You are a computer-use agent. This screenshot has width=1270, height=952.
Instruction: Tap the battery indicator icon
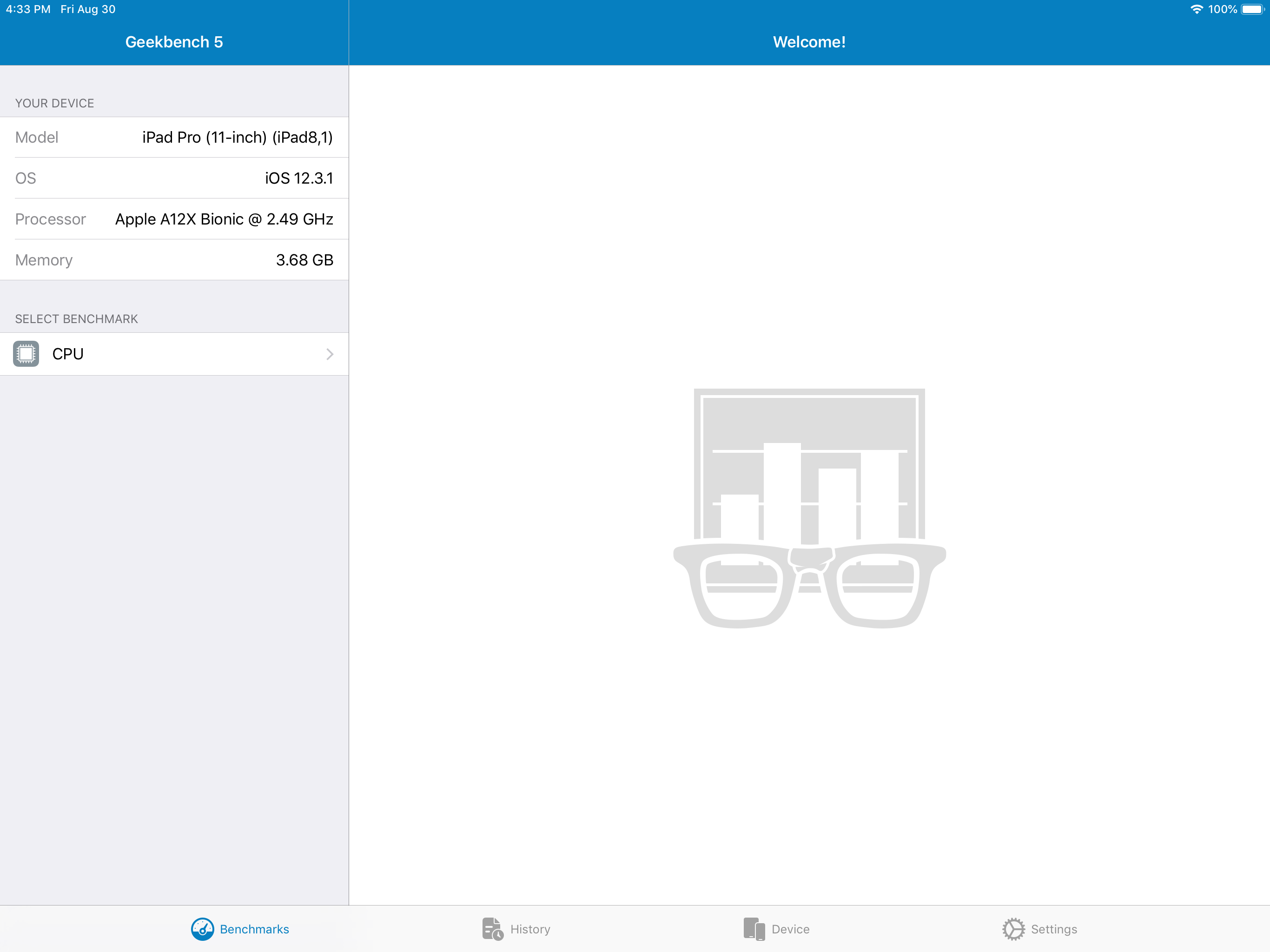click(1251, 9)
